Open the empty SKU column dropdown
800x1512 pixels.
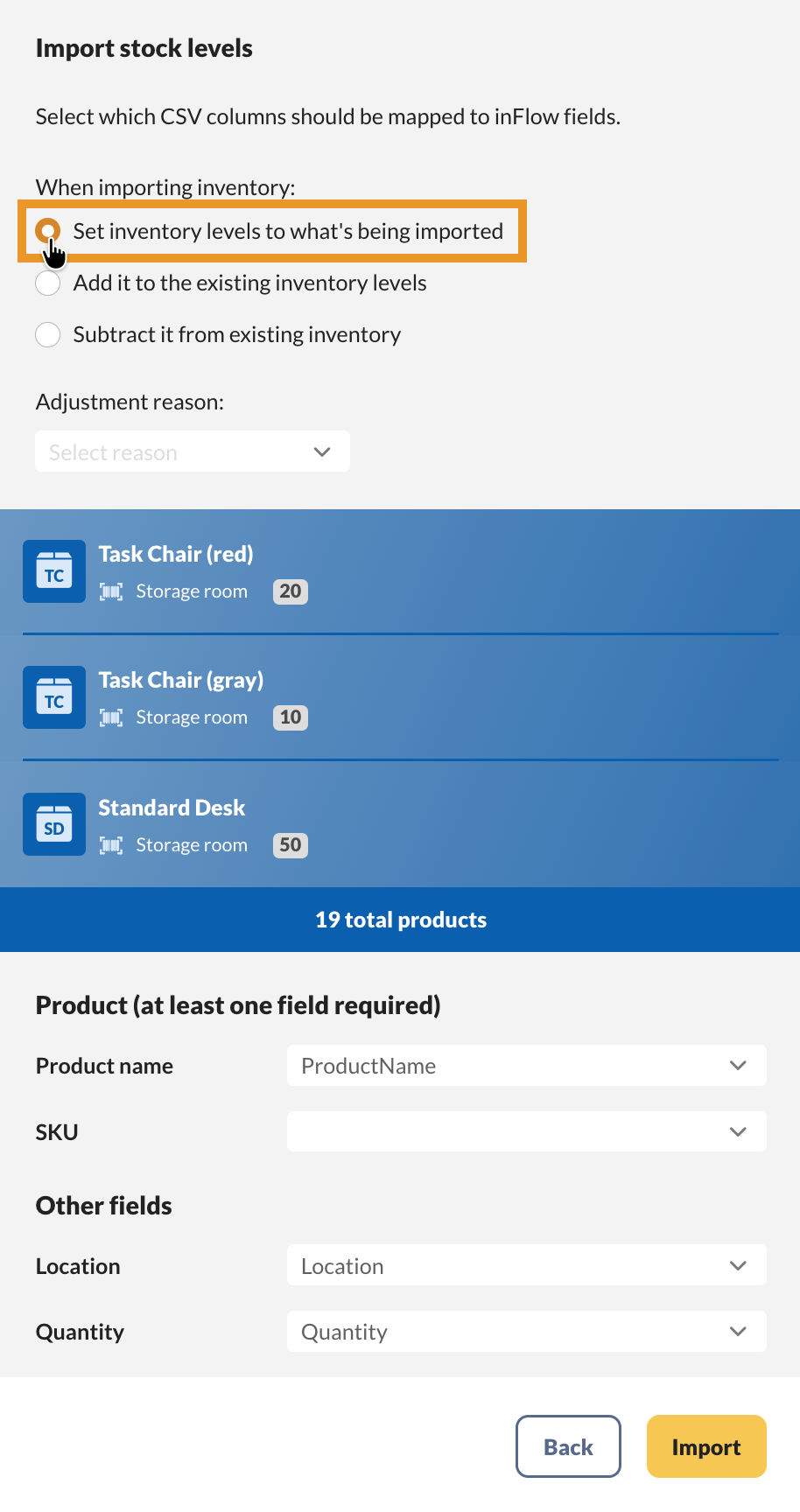click(526, 1132)
